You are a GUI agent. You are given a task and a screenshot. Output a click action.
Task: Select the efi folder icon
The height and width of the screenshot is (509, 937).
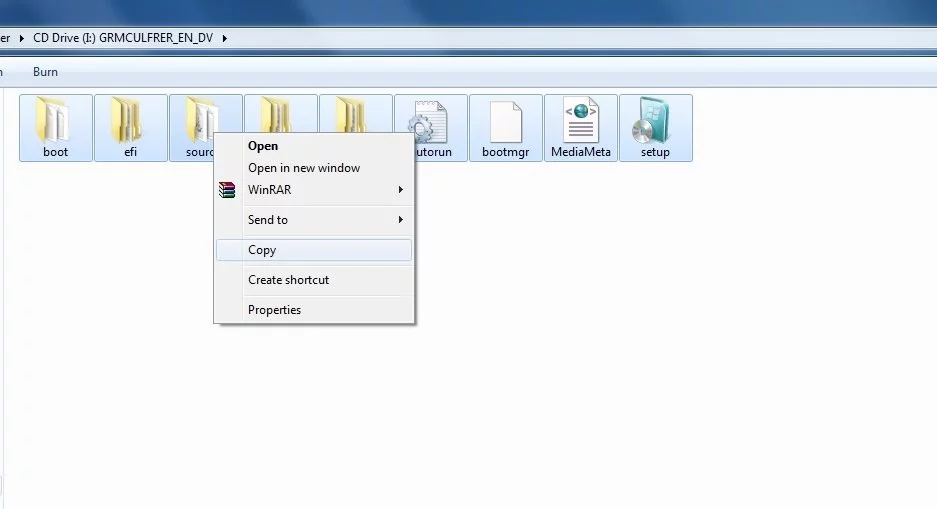(x=131, y=121)
